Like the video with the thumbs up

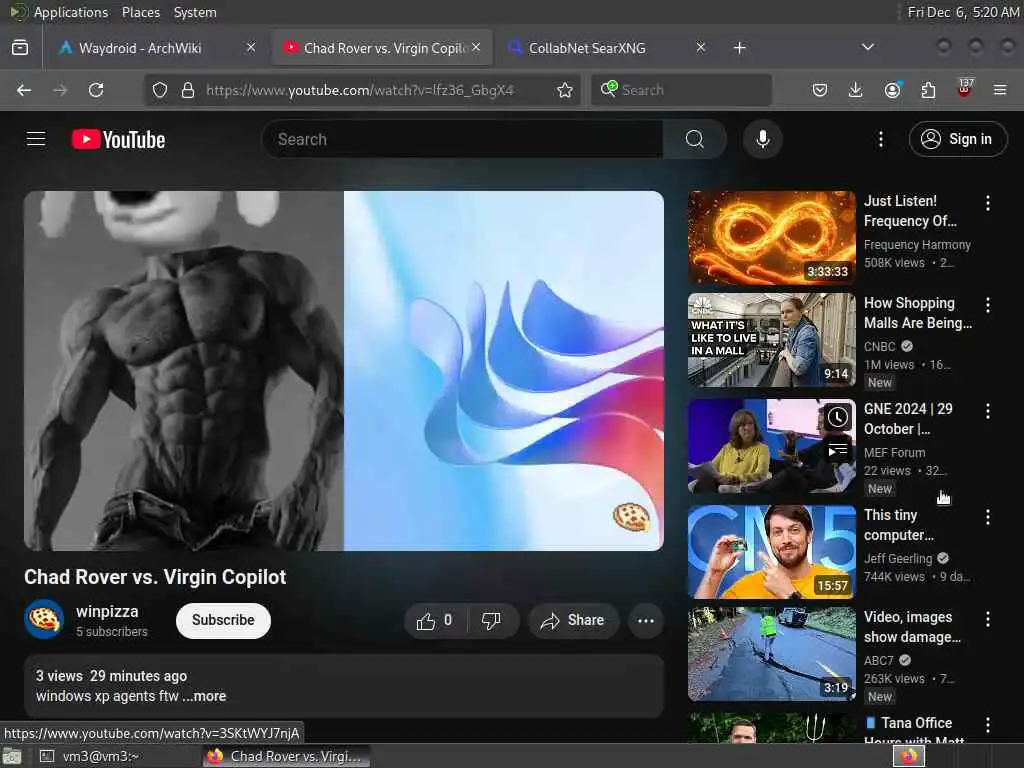[435, 620]
